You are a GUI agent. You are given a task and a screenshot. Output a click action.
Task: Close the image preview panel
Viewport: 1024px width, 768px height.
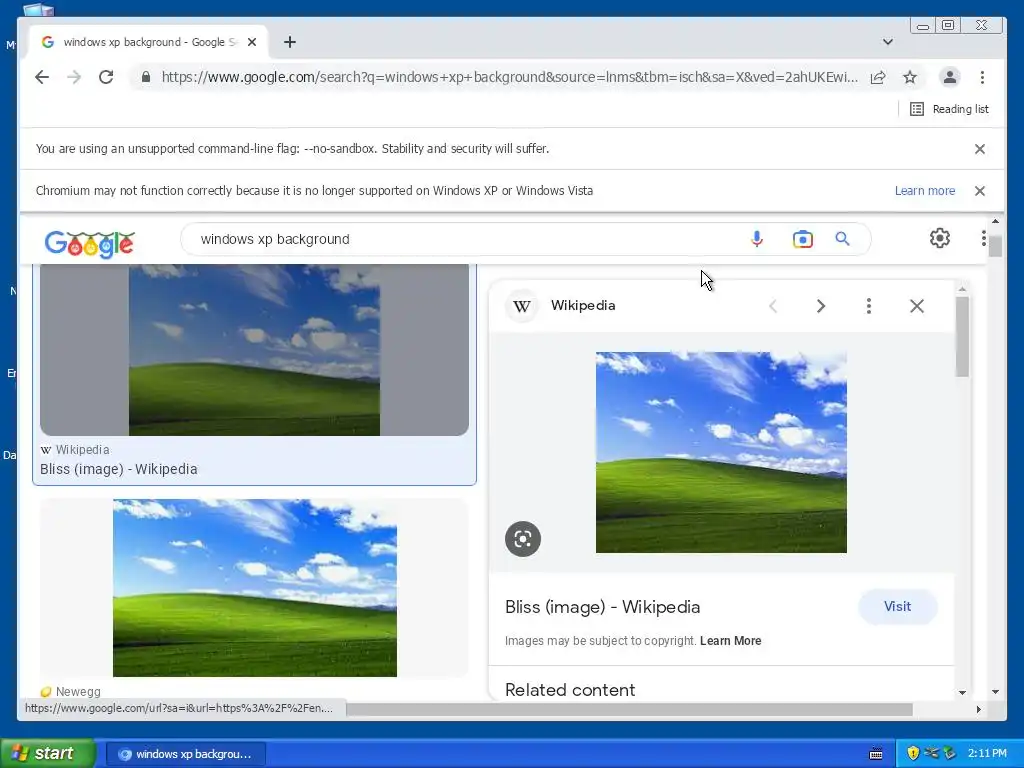[x=917, y=306]
